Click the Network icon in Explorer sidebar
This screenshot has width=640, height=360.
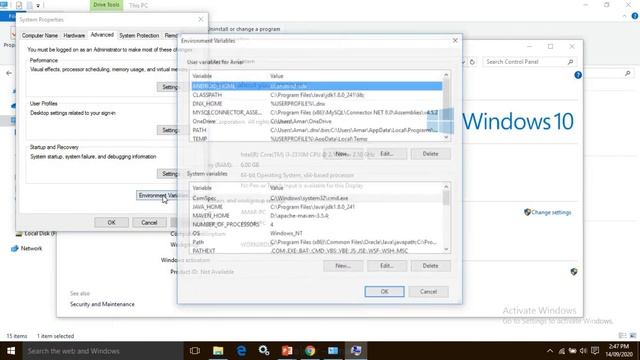(15, 249)
